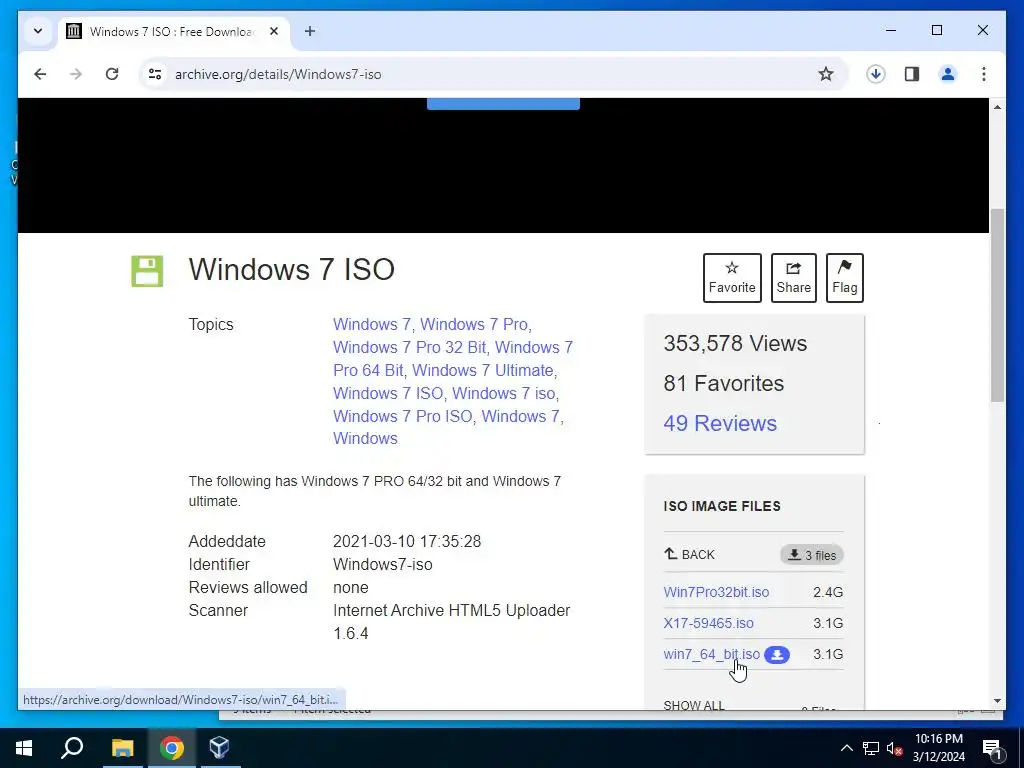Bookmark this page with the star icon
The width and height of the screenshot is (1024, 768).
(x=825, y=74)
